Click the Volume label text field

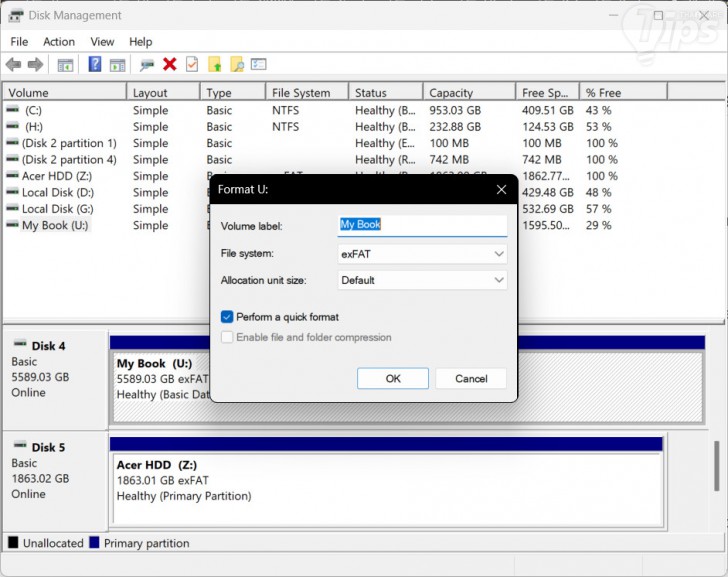pos(422,225)
